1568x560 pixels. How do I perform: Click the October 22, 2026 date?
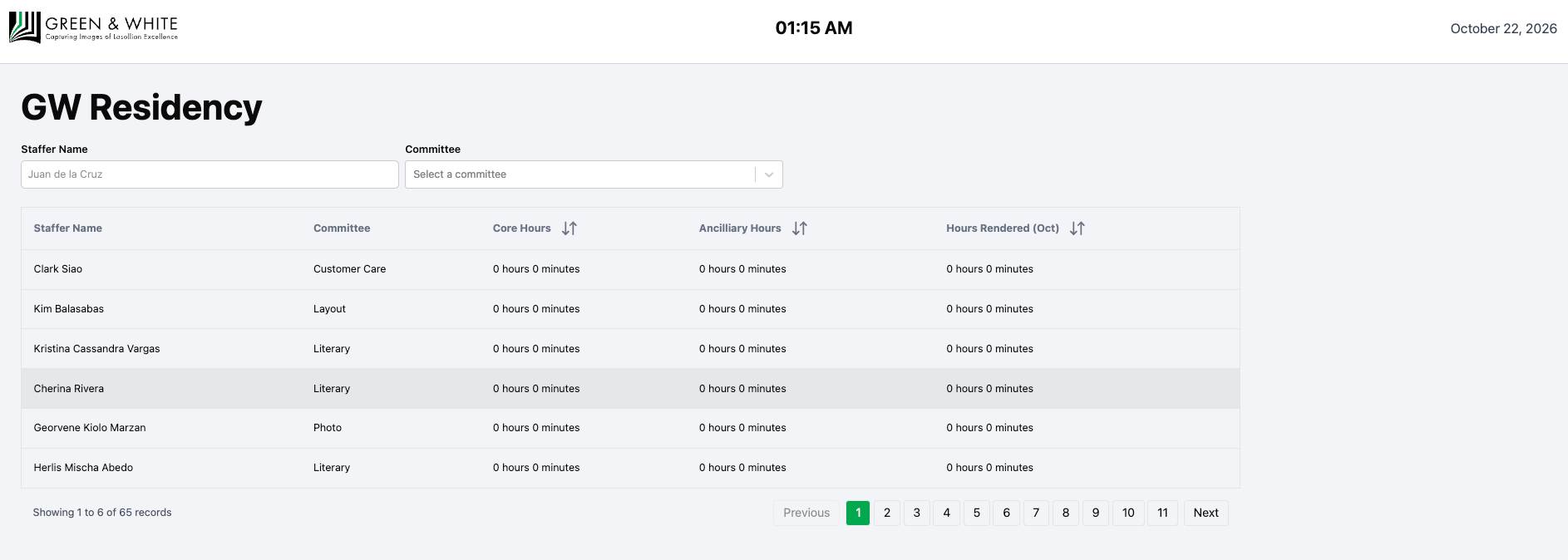[x=1503, y=29]
